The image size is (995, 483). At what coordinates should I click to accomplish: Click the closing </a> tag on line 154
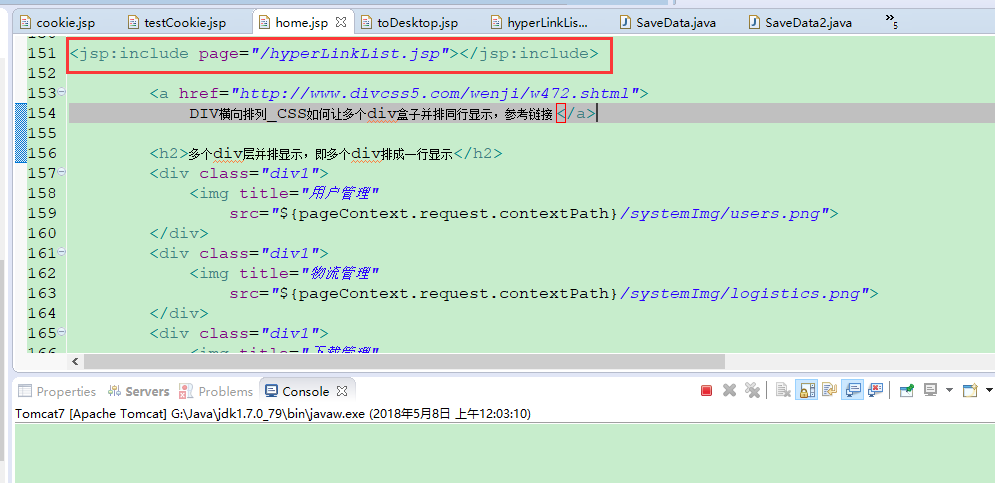click(x=576, y=114)
